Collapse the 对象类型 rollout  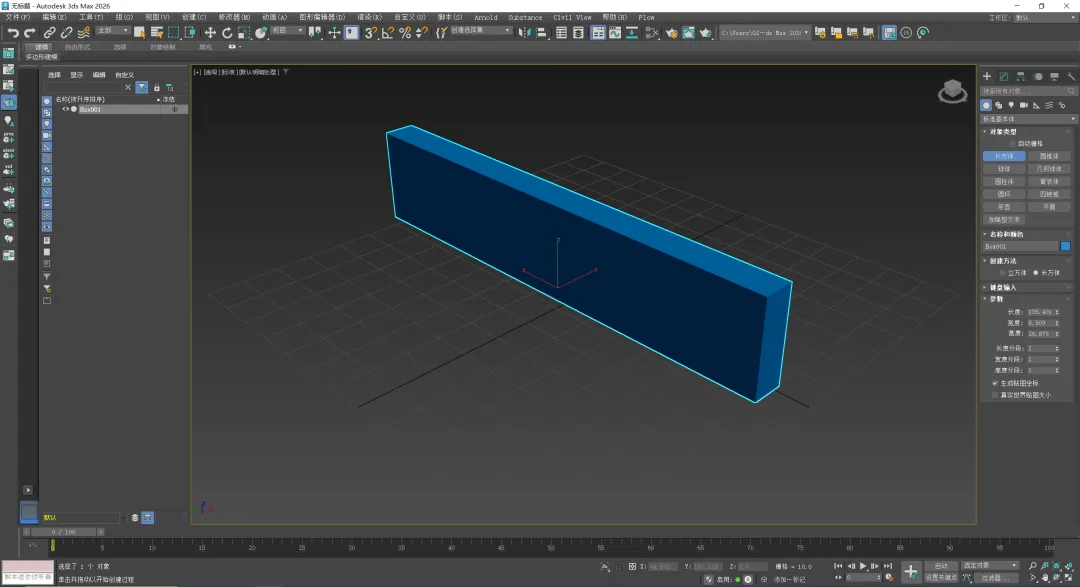pyautogui.click(x=1003, y=132)
